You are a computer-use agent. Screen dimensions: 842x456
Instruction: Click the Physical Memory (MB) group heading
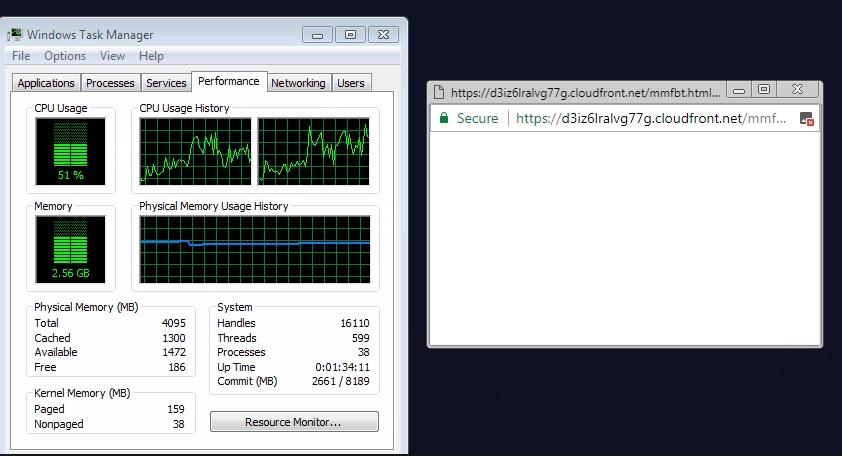[86, 307]
